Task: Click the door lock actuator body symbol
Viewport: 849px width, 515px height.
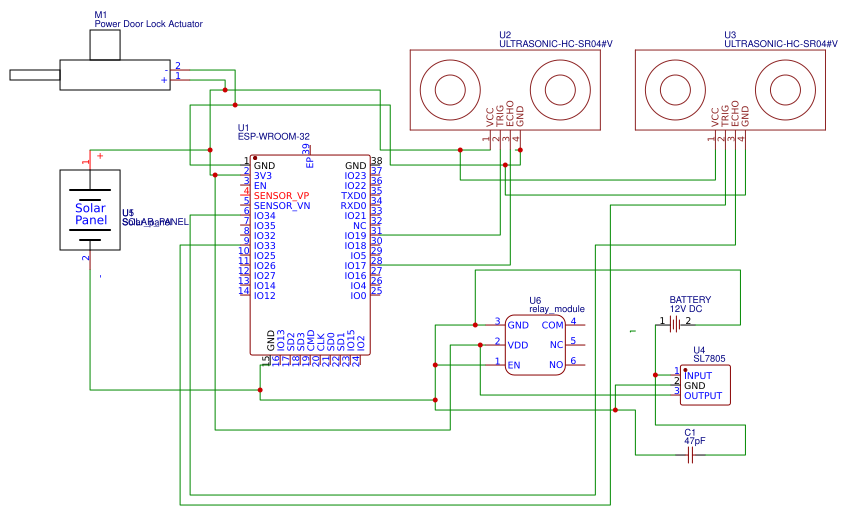Action: pos(115,75)
